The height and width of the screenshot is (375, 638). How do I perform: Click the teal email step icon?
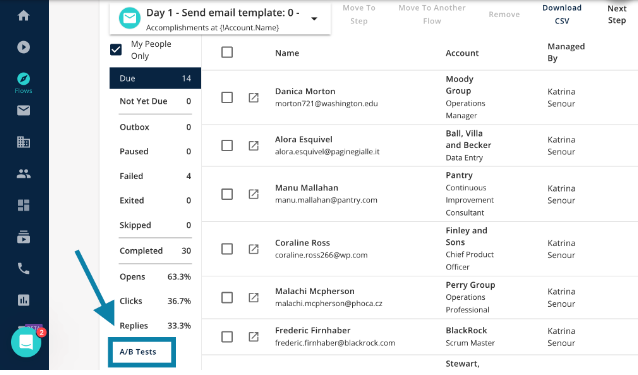(x=129, y=18)
